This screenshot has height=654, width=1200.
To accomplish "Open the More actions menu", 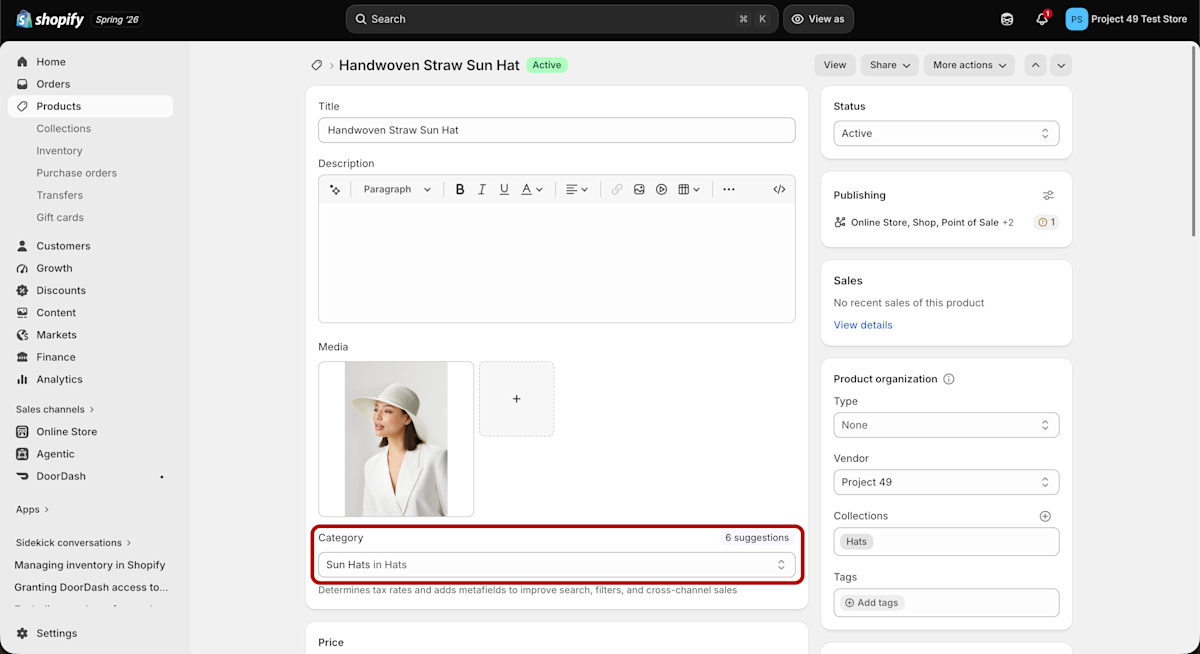I will 969,65.
